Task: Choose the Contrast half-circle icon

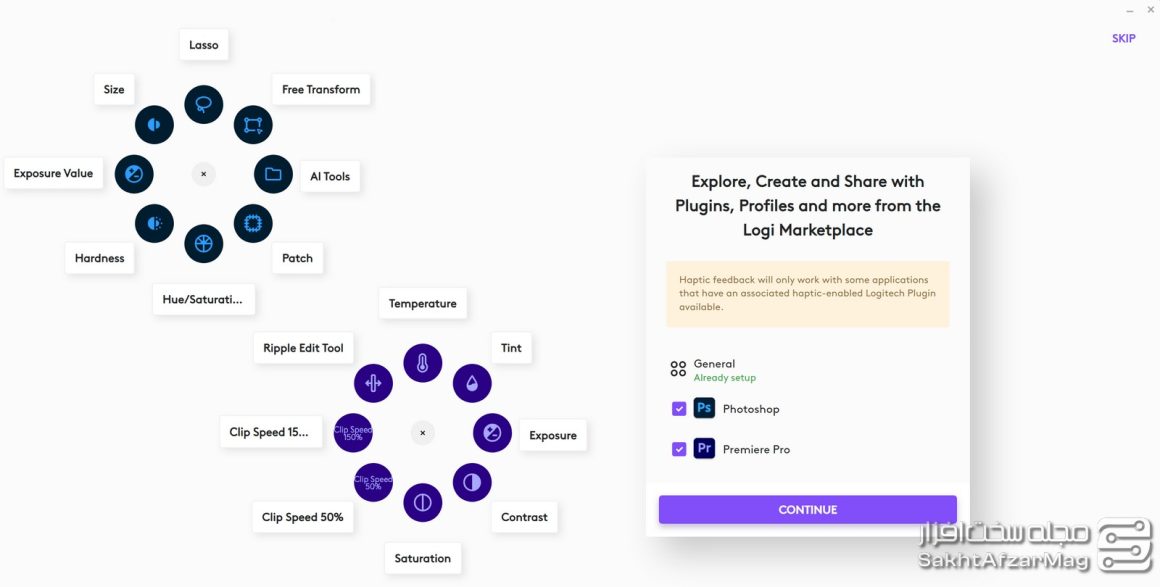Action: [x=472, y=482]
